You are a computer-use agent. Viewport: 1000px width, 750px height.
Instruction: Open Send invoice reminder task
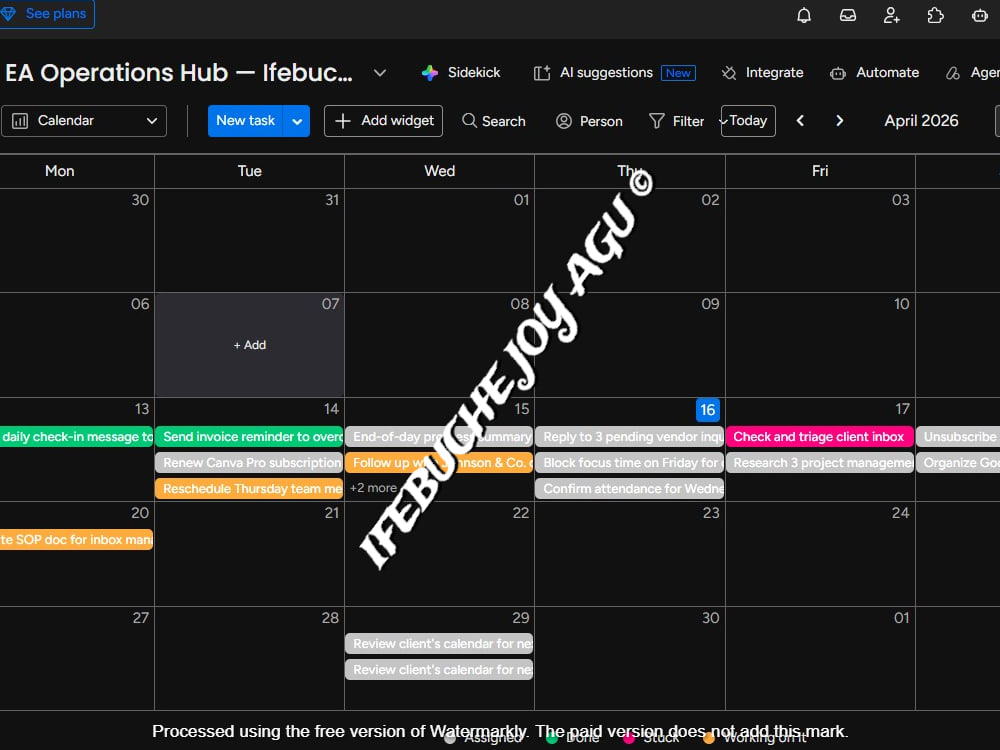pyautogui.click(x=249, y=437)
